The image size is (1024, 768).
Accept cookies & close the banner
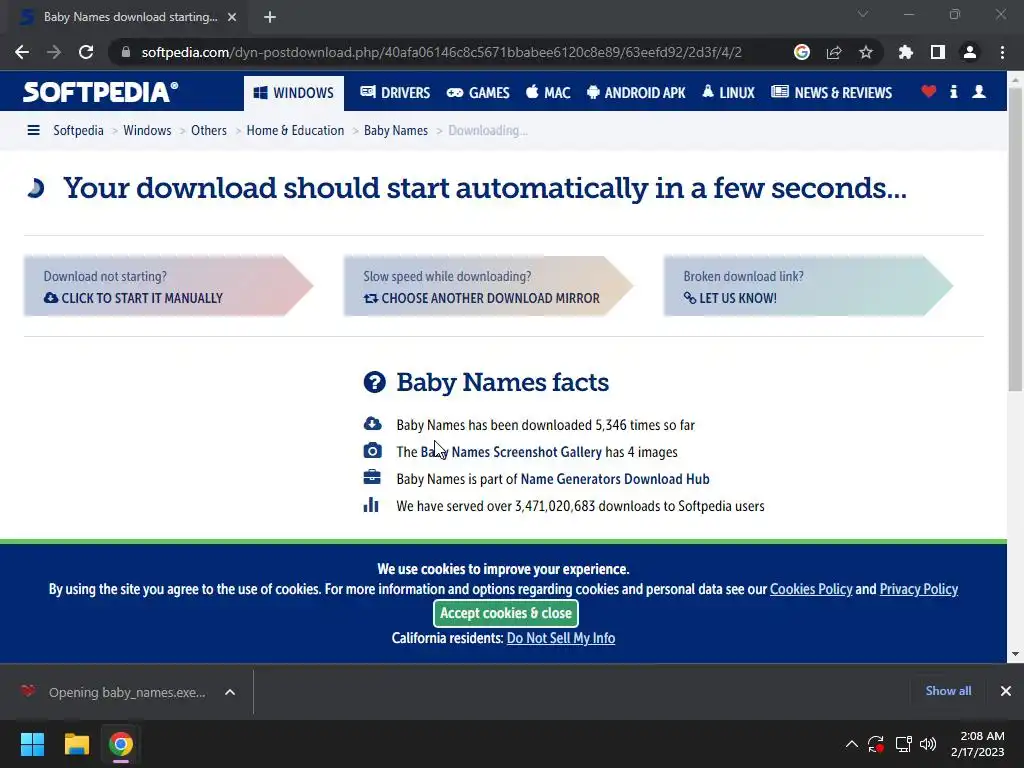tap(505, 613)
